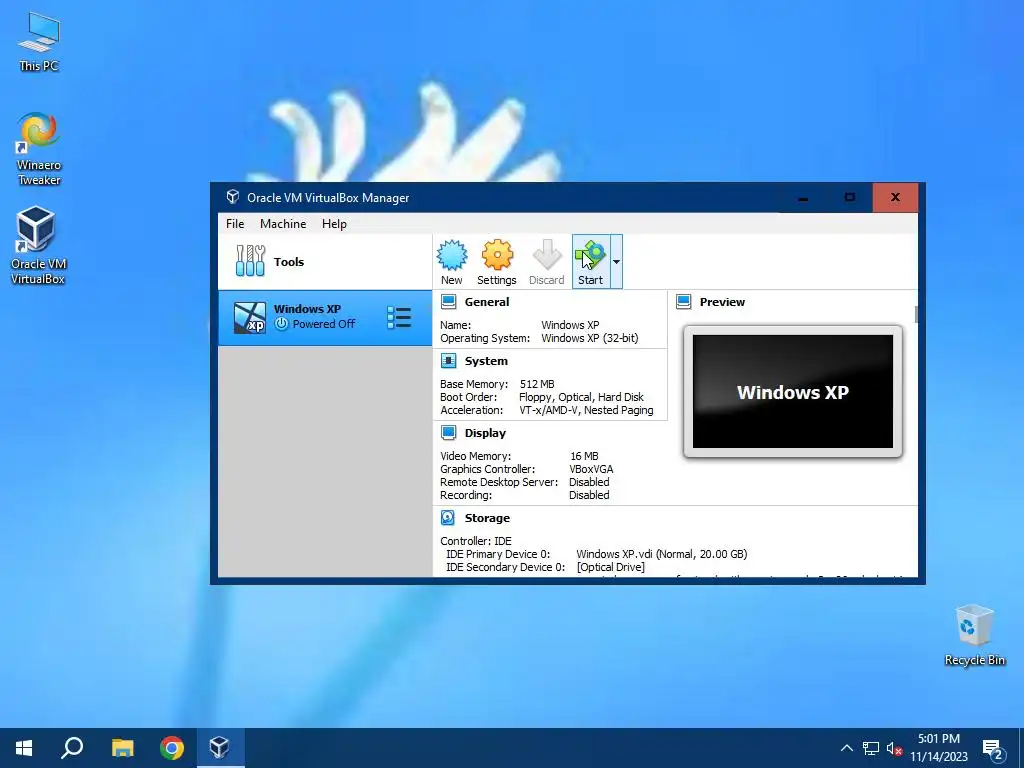Select the Recycle Bin desktop icon
Viewport: 1024px width, 768px height.
pos(974,635)
